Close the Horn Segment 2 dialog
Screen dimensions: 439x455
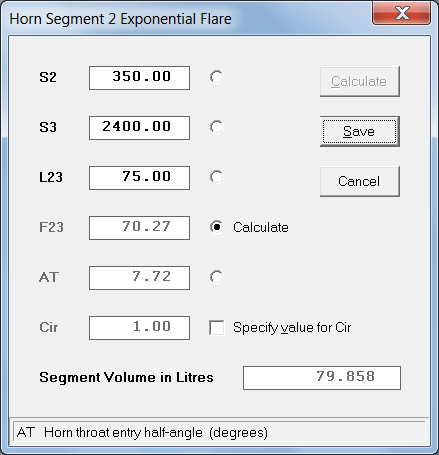click(401, 13)
